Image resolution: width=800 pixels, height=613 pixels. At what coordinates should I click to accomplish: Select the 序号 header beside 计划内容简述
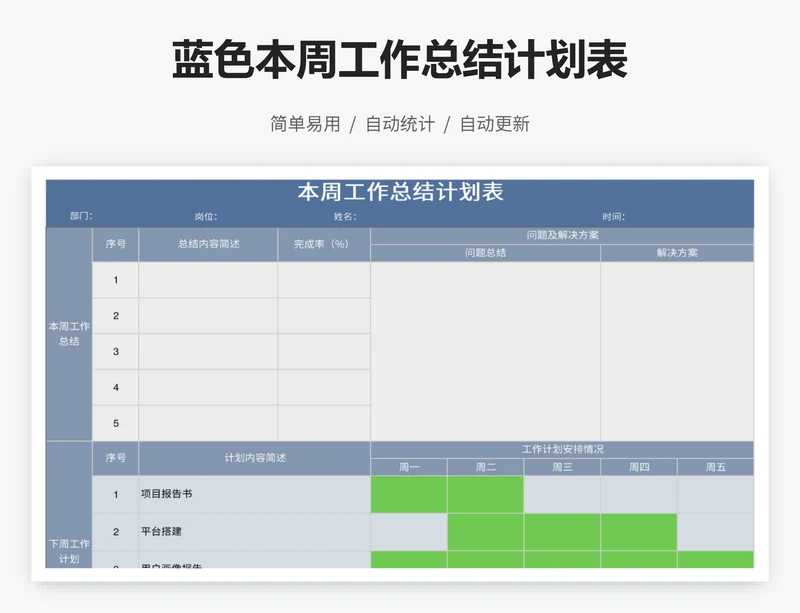tap(116, 458)
